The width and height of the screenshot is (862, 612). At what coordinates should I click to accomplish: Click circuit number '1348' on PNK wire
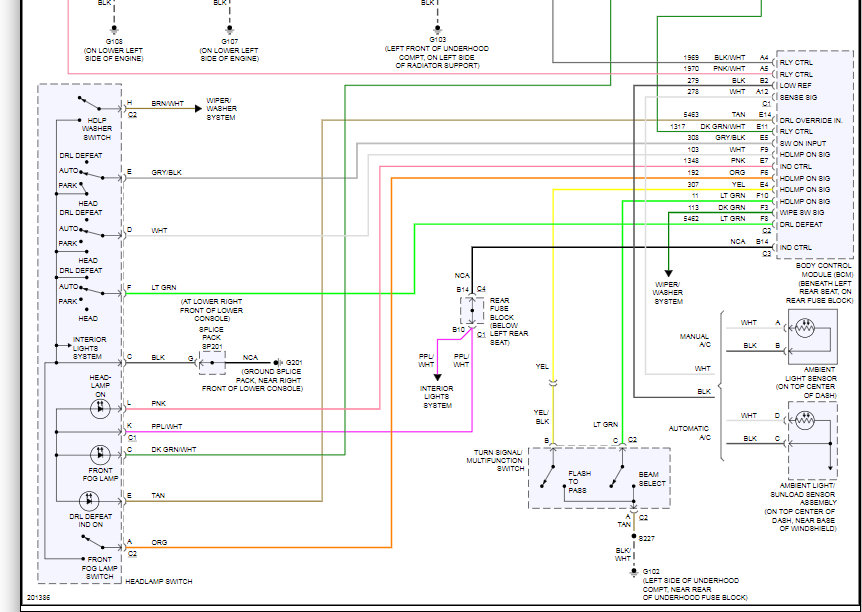tap(691, 161)
